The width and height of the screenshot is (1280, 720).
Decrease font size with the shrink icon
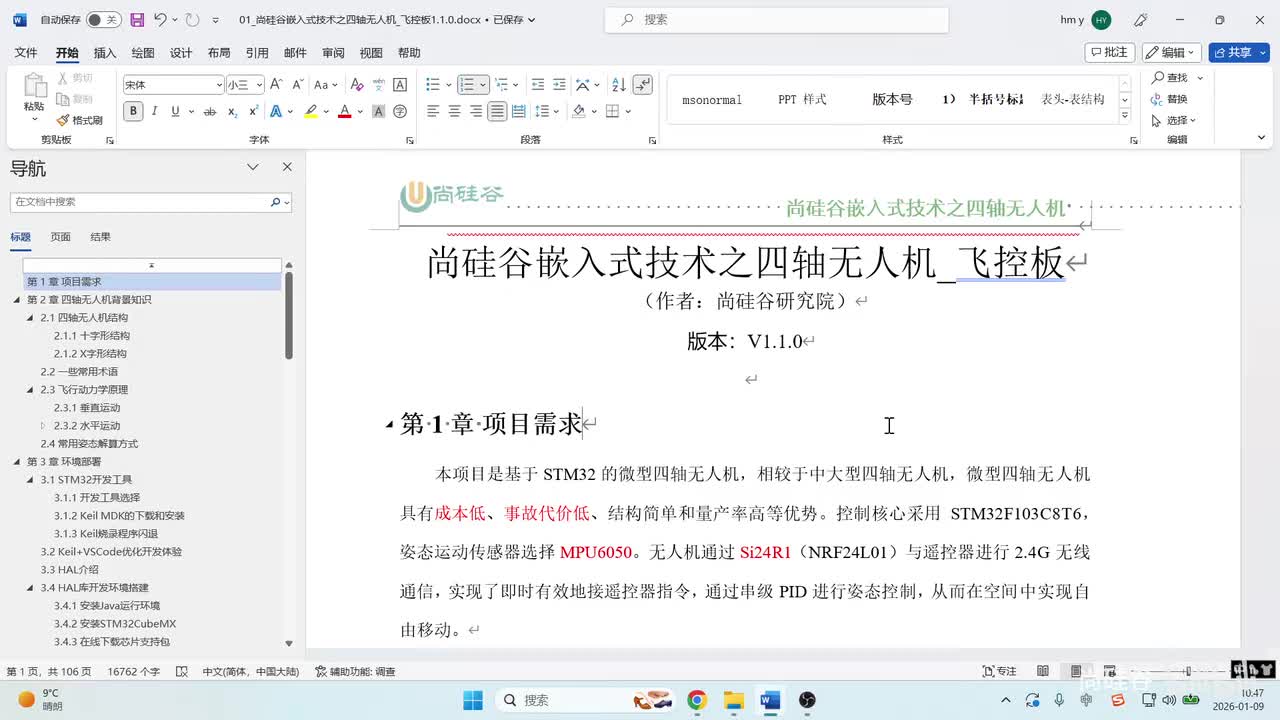(298, 85)
